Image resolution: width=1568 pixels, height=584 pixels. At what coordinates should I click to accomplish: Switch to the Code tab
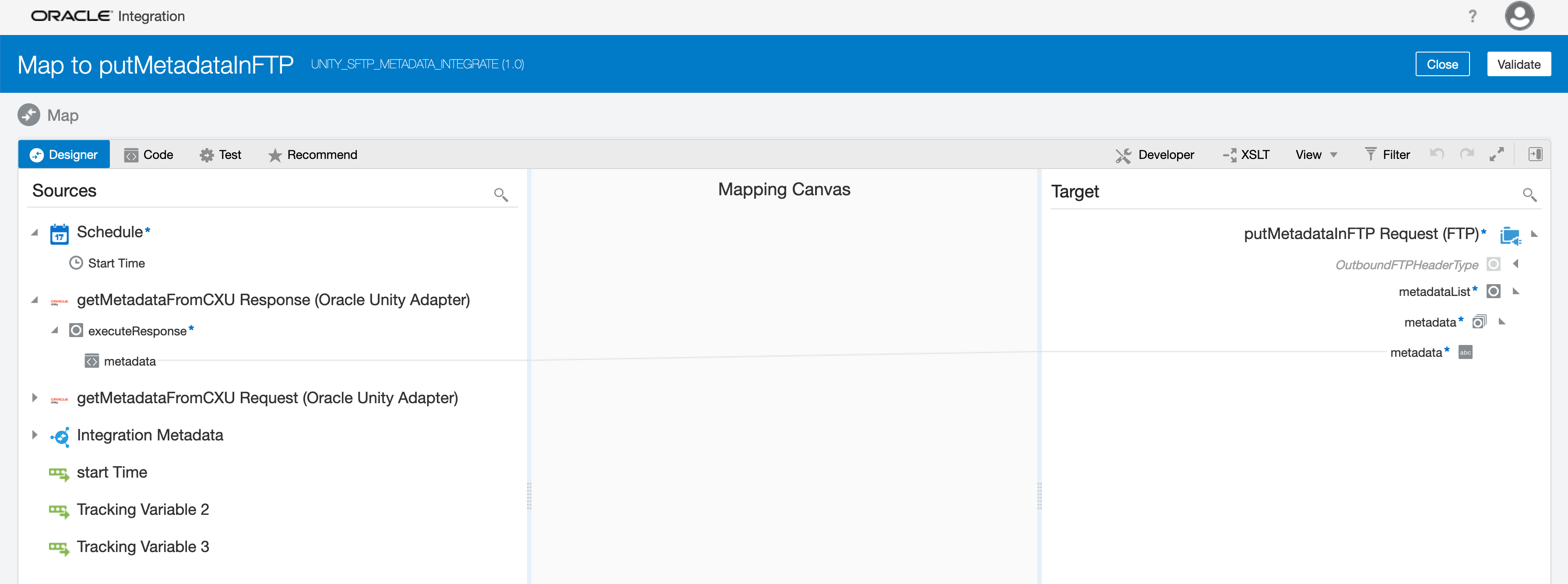[149, 155]
